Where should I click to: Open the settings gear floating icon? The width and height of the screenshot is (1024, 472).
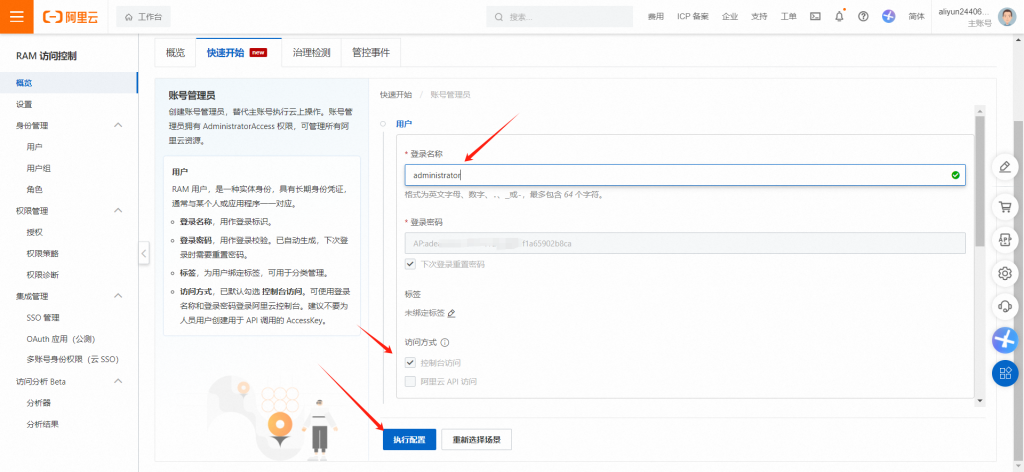pyautogui.click(x=1005, y=273)
